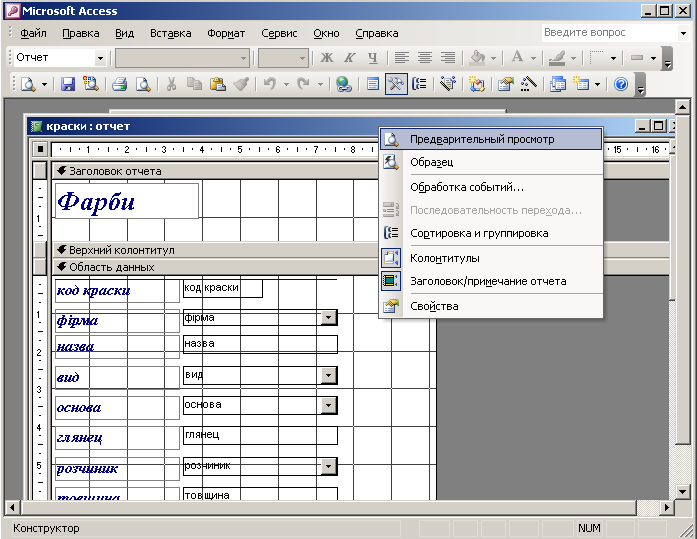697x539 pixels.
Task: Click the AutoFormat icon
Action: 448,84
